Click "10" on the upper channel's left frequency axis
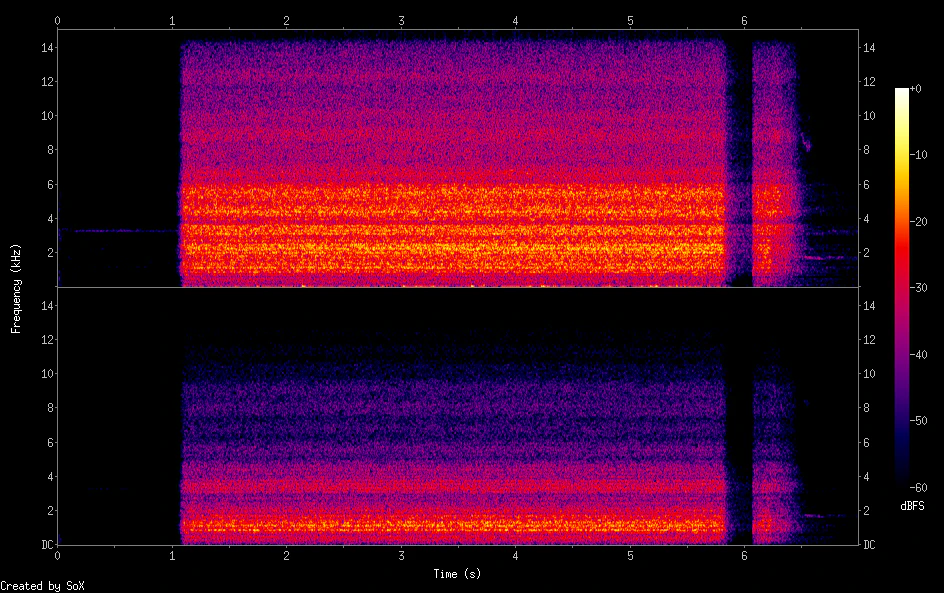This screenshot has height=593, width=944. pos(47,116)
